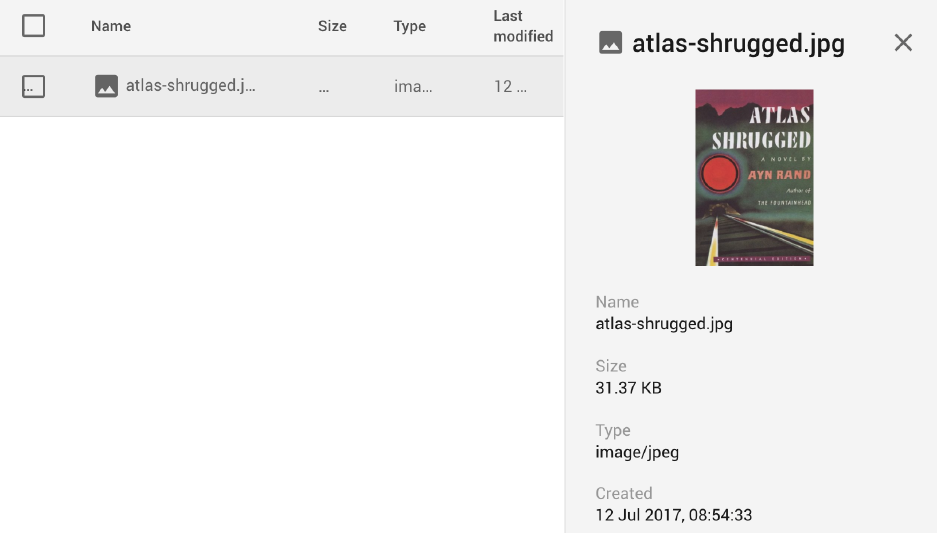Click the '12 ...' last modified cell
Viewport: 937px width, 533px height.
(x=510, y=87)
